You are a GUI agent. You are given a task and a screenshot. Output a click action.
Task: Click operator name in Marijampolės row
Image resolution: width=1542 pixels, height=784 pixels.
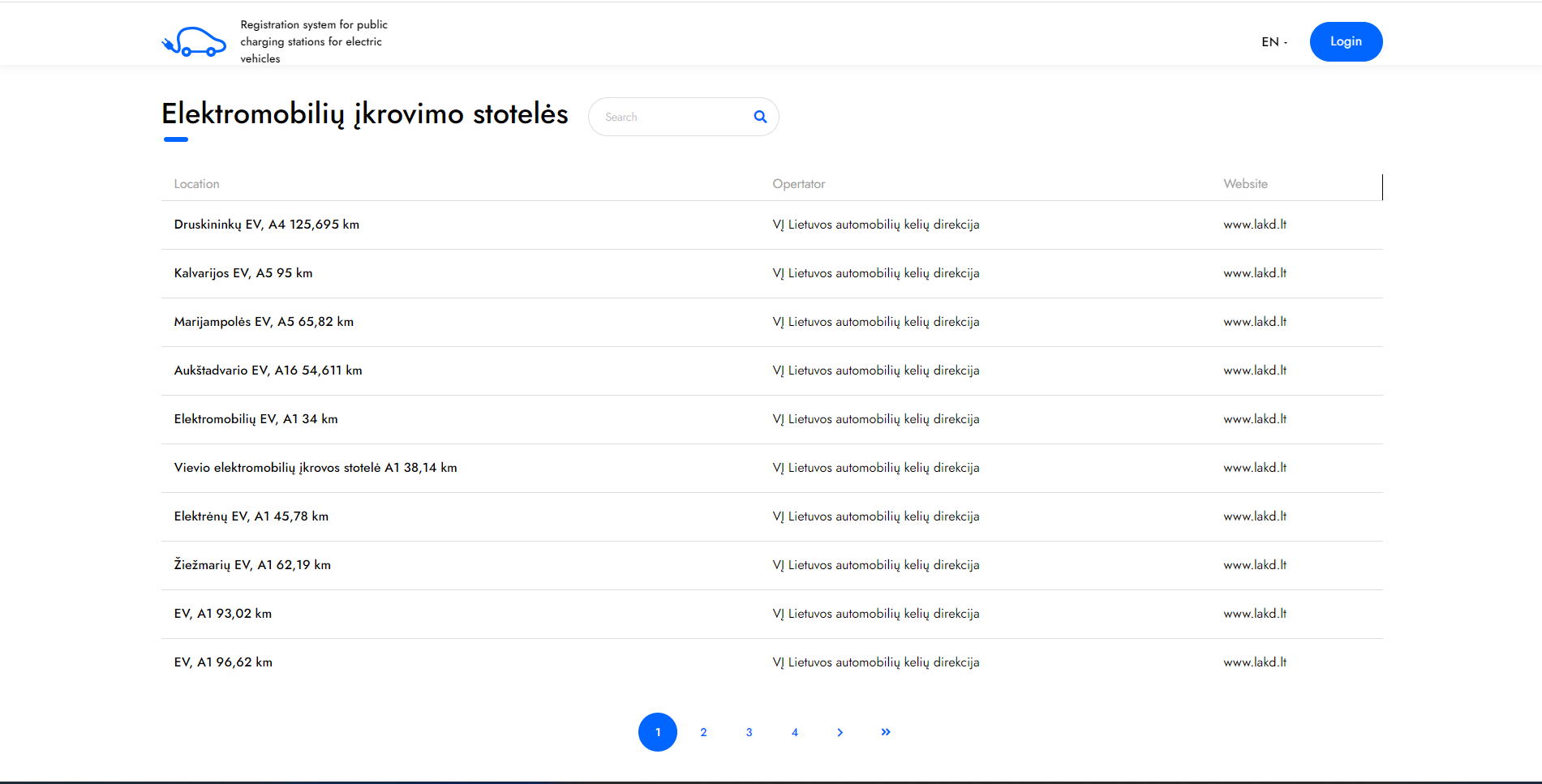tap(876, 322)
